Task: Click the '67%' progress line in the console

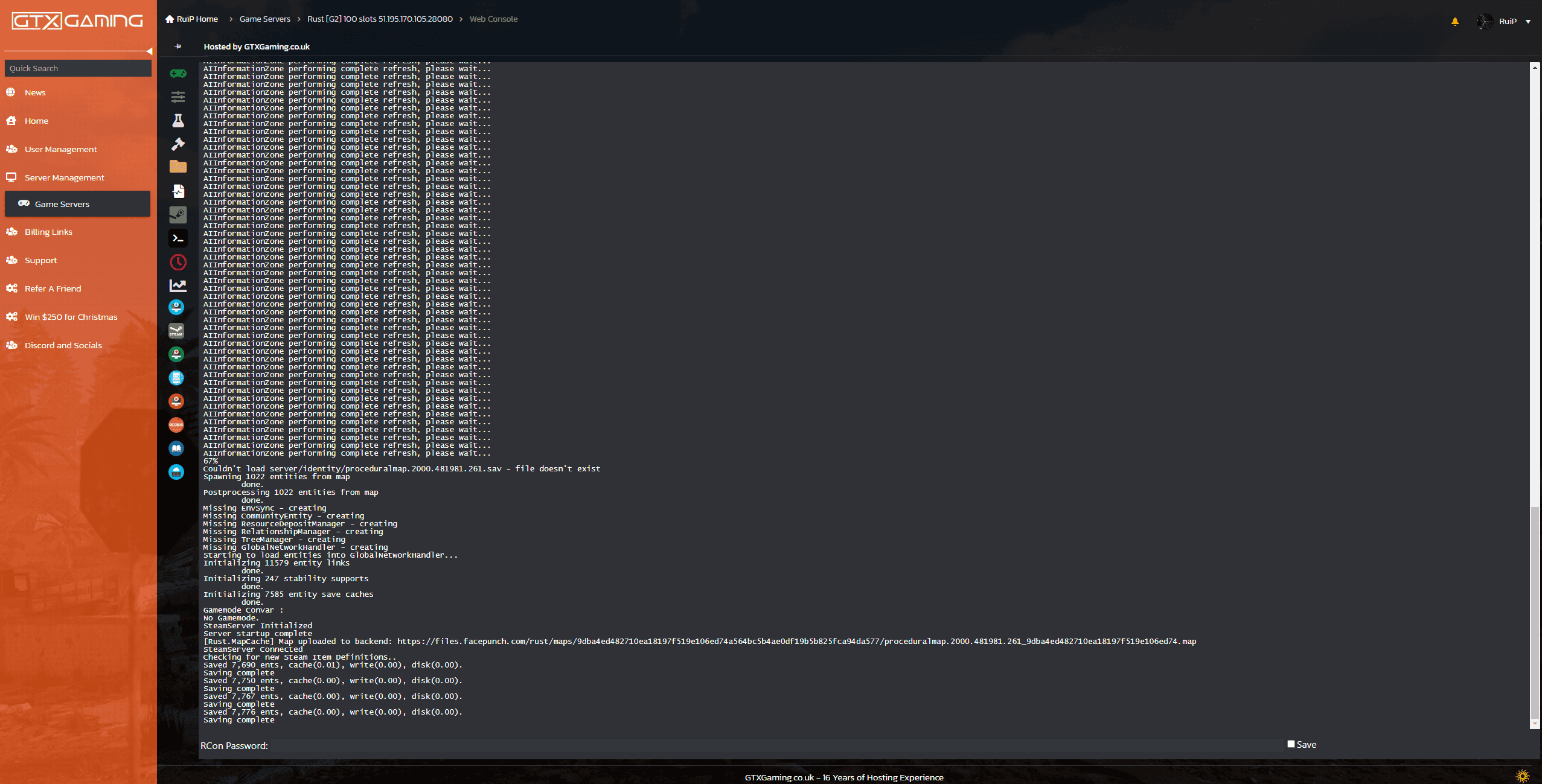Action: (x=211, y=461)
